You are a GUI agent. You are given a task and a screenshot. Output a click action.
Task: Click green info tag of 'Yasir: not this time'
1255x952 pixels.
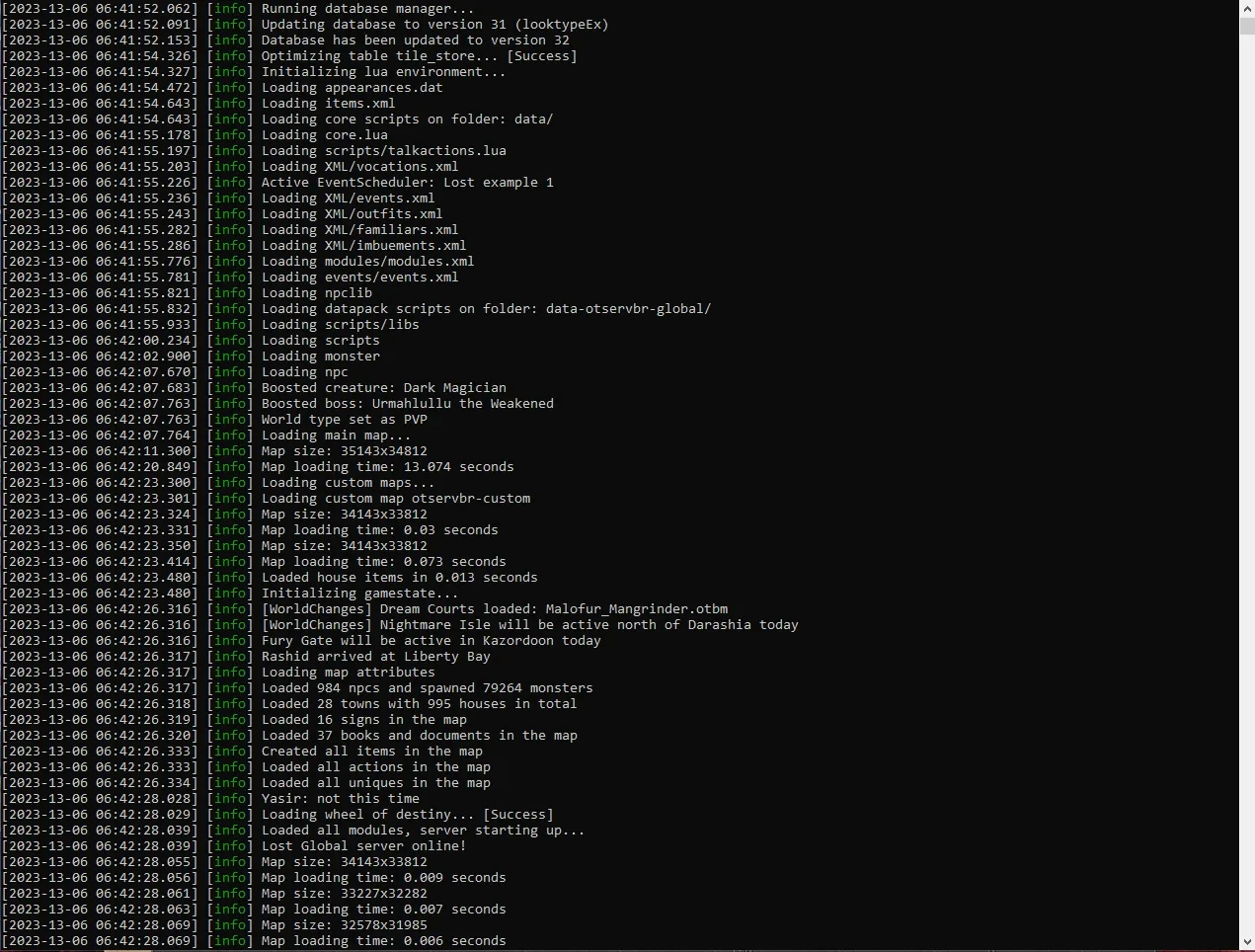tap(230, 798)
